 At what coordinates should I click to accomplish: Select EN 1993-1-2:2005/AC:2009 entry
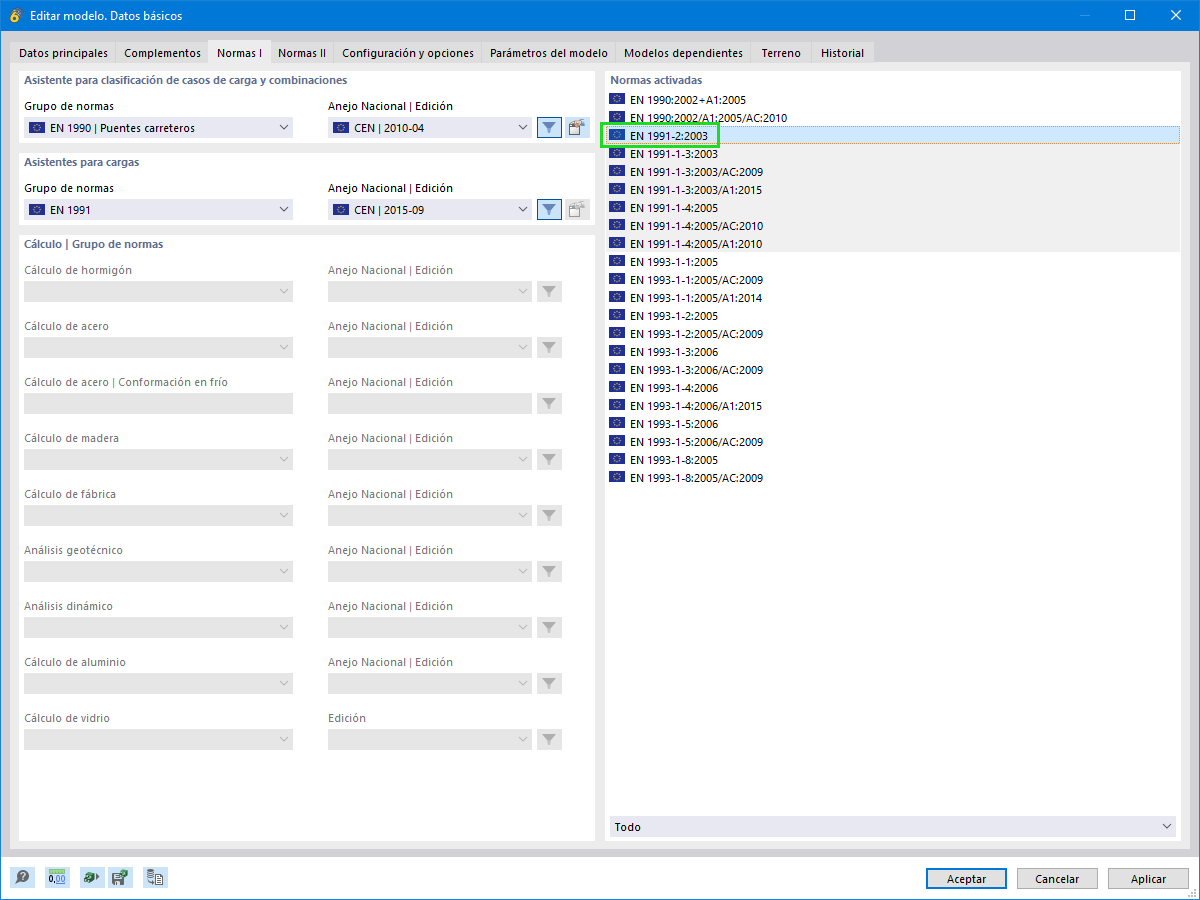click(893, 334)
